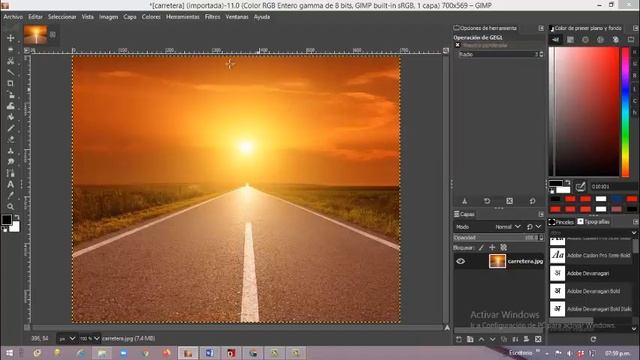
Task: Open the Herramientas menu
Action: pos(182,17)
